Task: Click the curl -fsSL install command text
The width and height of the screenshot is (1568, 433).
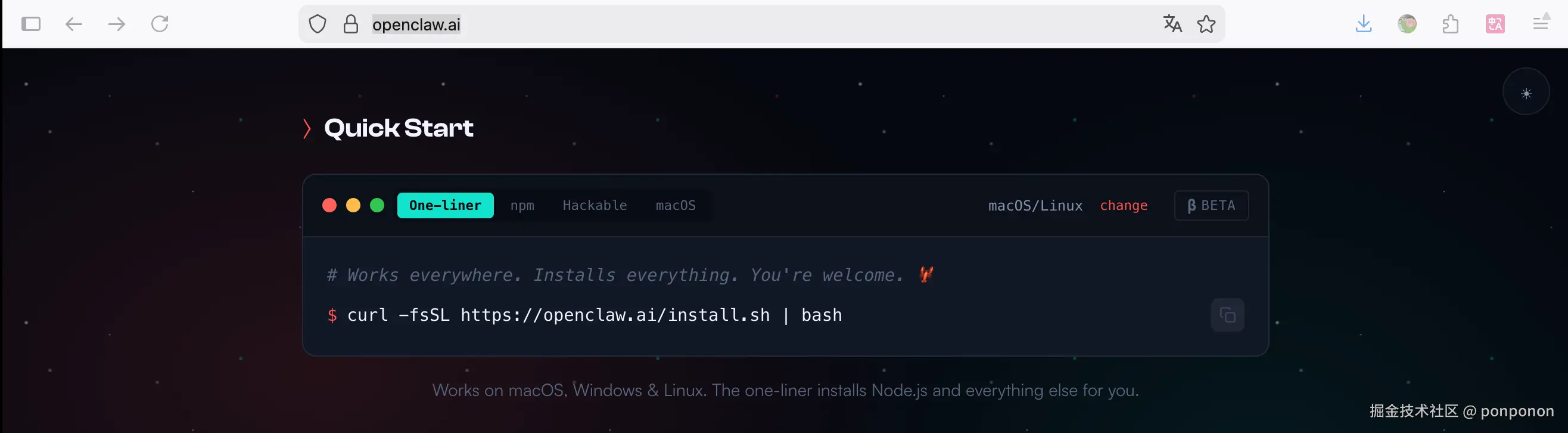Action: tap(595, 315)
